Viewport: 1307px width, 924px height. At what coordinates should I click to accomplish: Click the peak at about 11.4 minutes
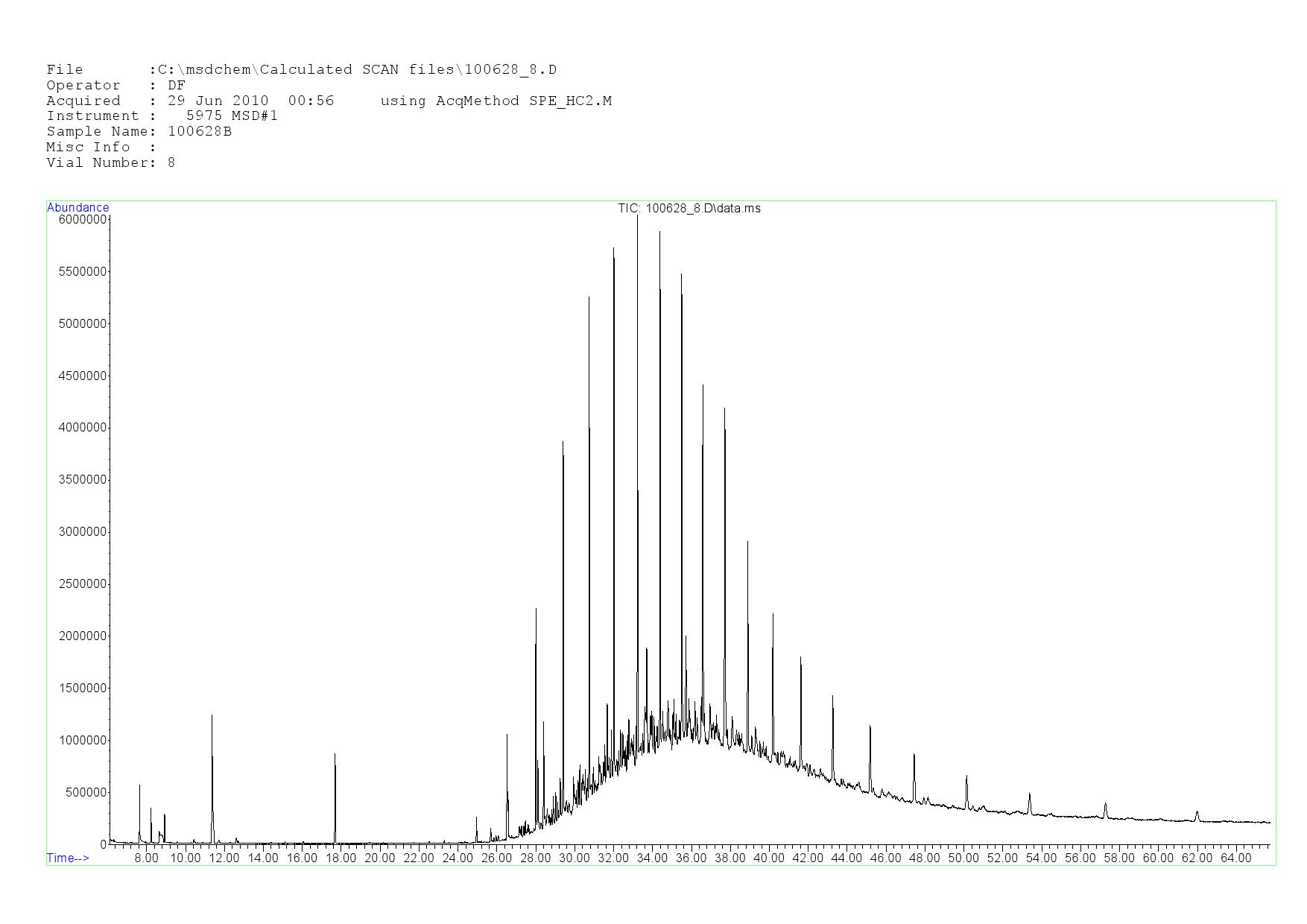click(212, 717)
